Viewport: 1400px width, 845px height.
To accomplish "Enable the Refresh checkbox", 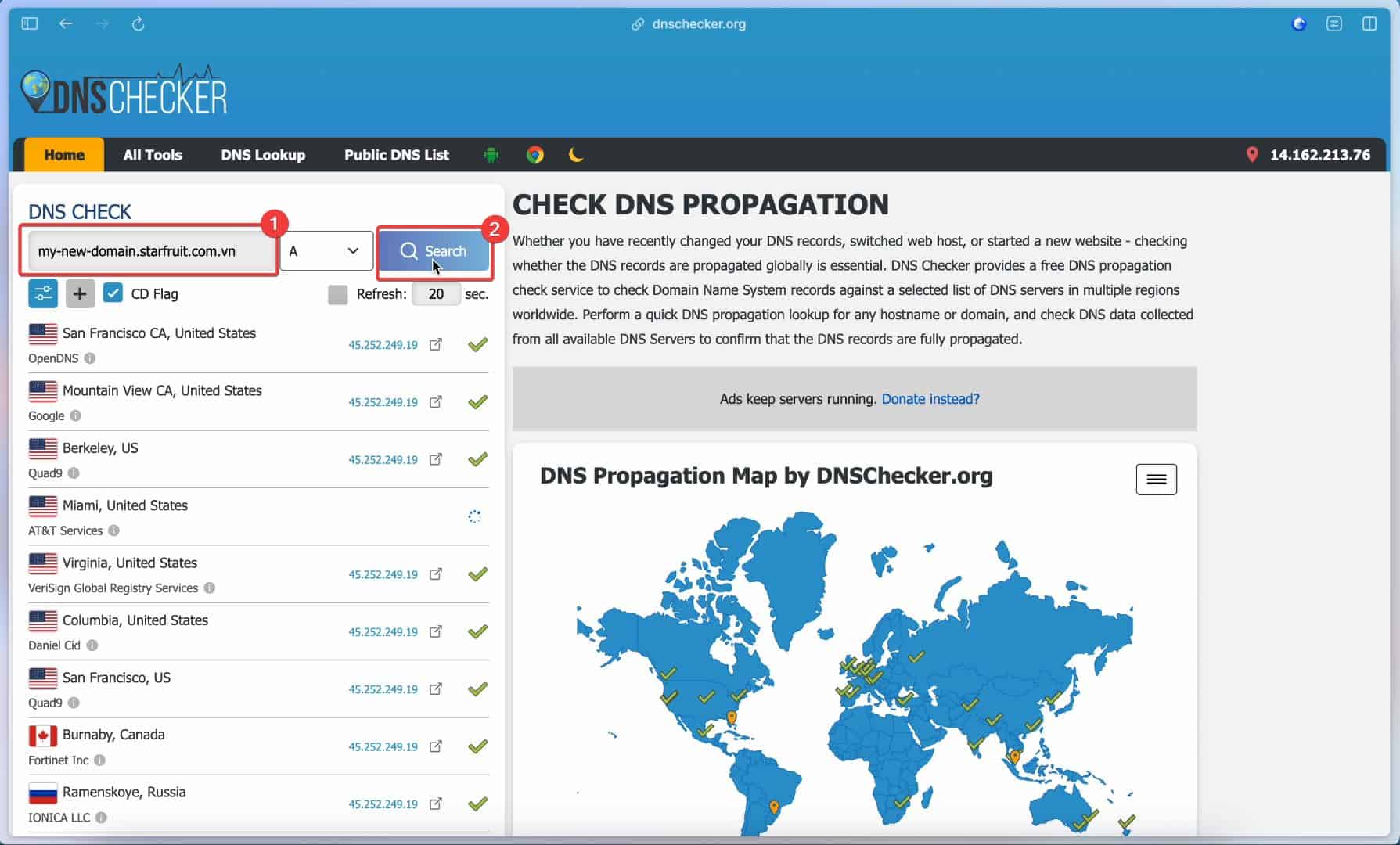I will click(x=337, y=294).
